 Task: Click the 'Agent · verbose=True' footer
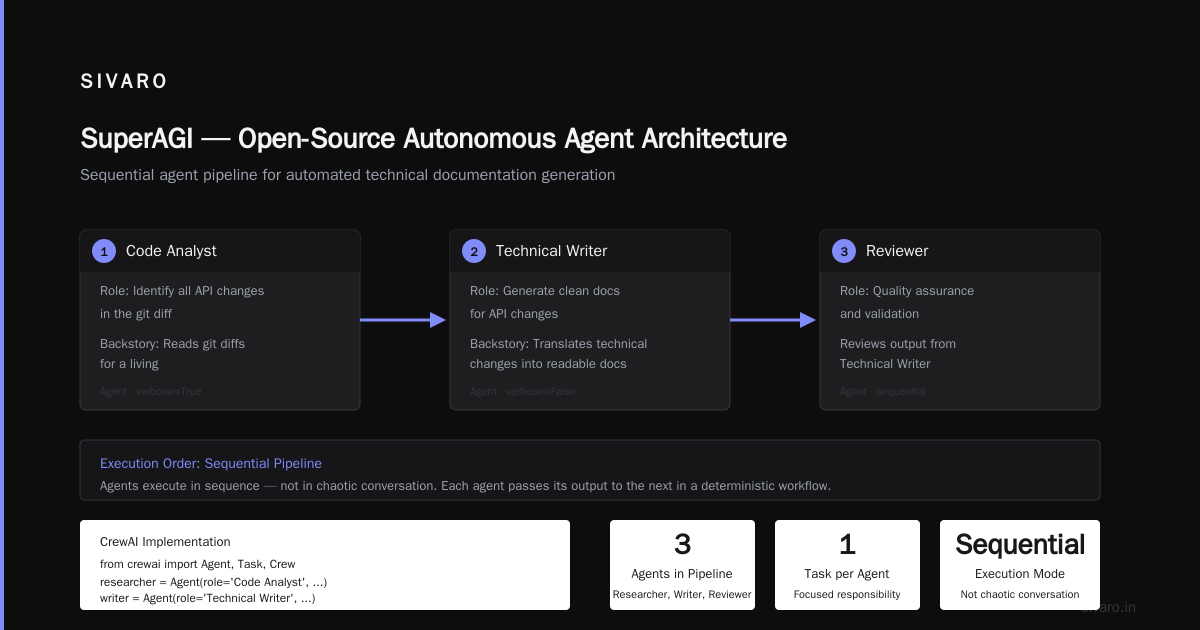coord(151,392)
